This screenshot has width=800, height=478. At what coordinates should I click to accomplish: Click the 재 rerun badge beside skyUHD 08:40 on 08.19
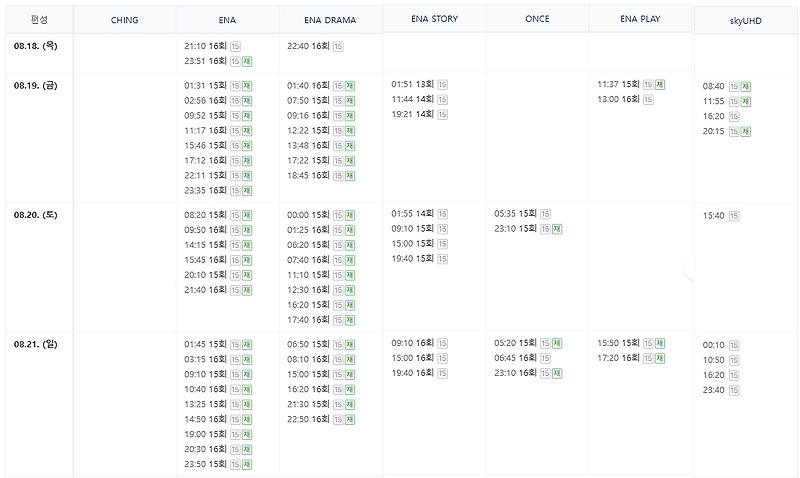click(x=745, y=87)
